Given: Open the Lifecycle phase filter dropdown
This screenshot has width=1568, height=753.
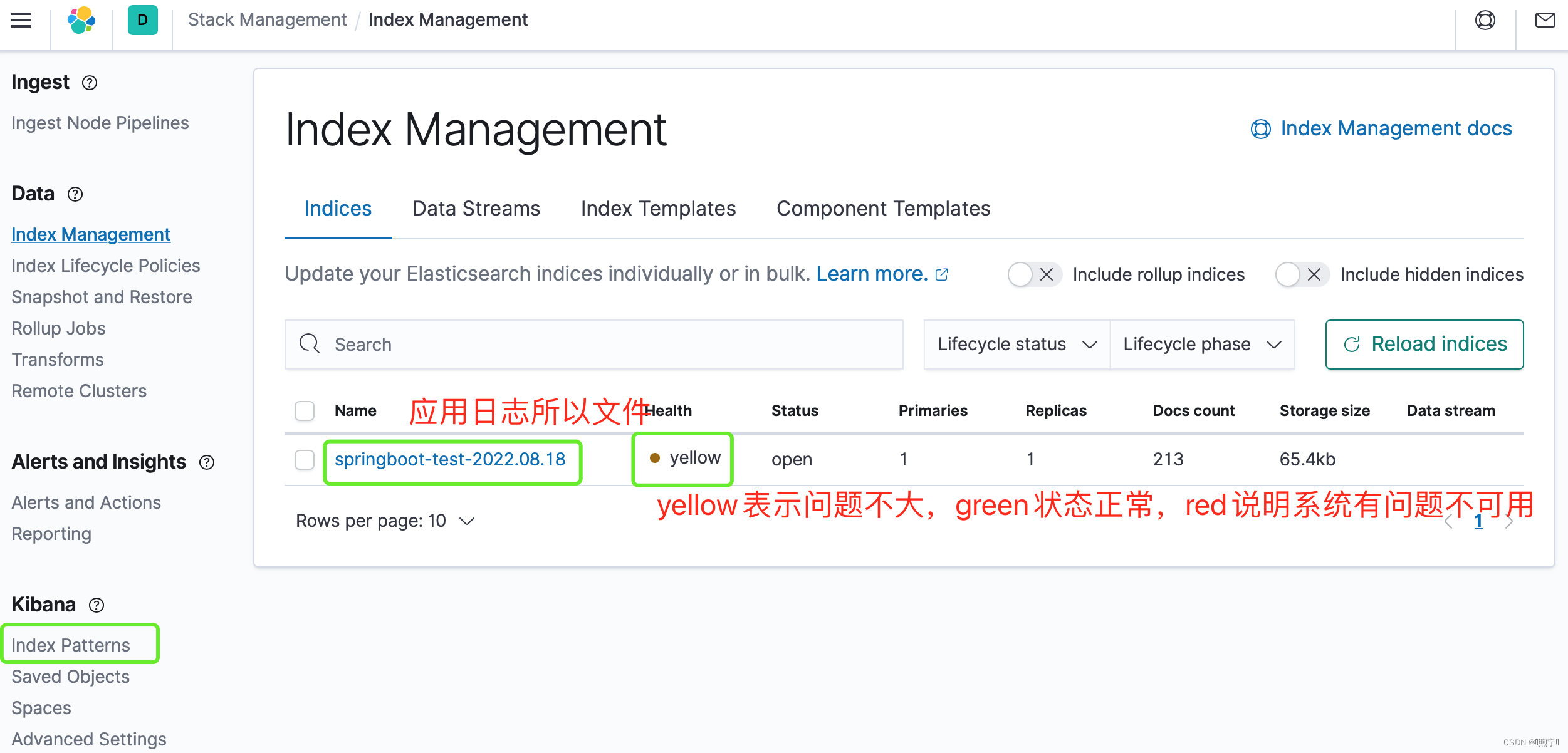Looking at the screenshot, I should [1202, 345].
